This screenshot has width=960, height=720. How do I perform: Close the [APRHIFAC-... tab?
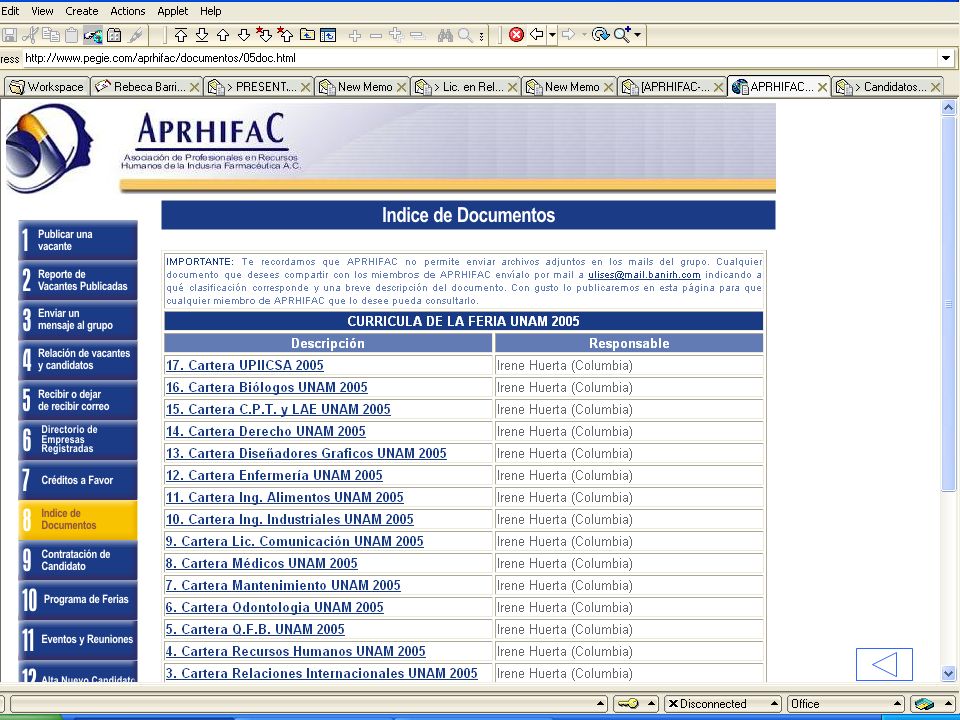click(718, 88)
